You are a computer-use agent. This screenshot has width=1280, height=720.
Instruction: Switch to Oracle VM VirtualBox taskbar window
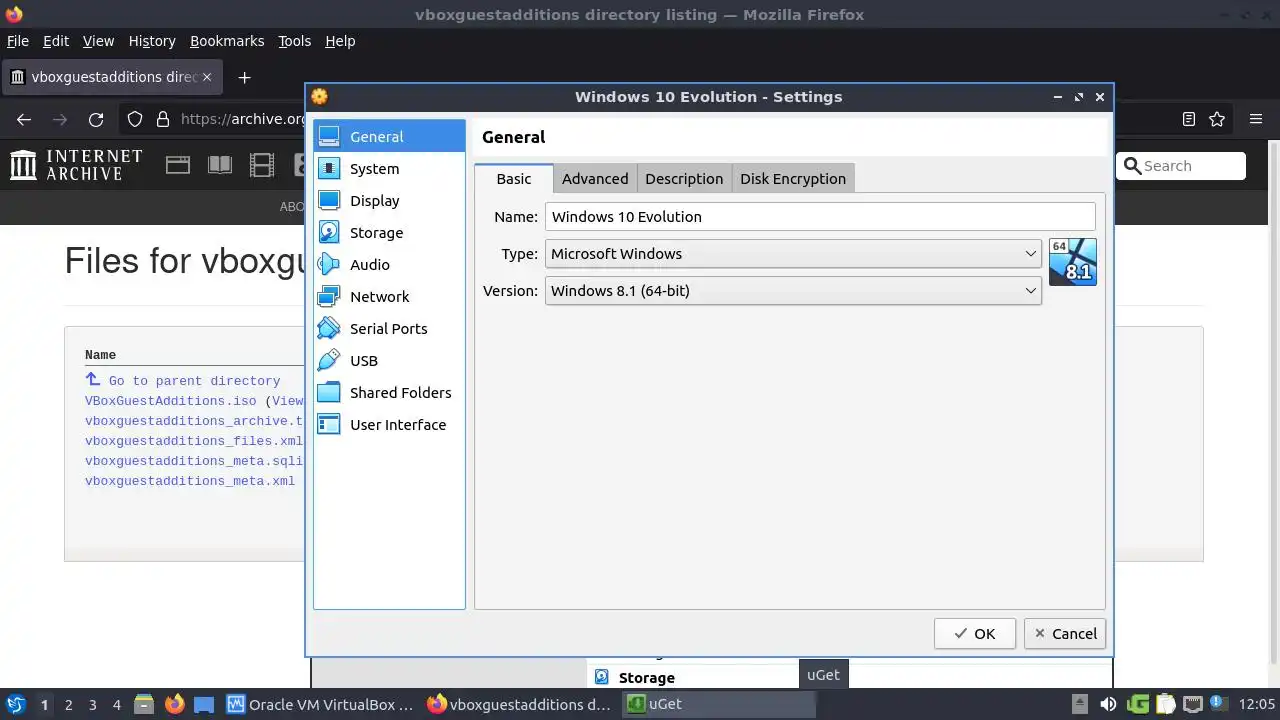point(320,704)
